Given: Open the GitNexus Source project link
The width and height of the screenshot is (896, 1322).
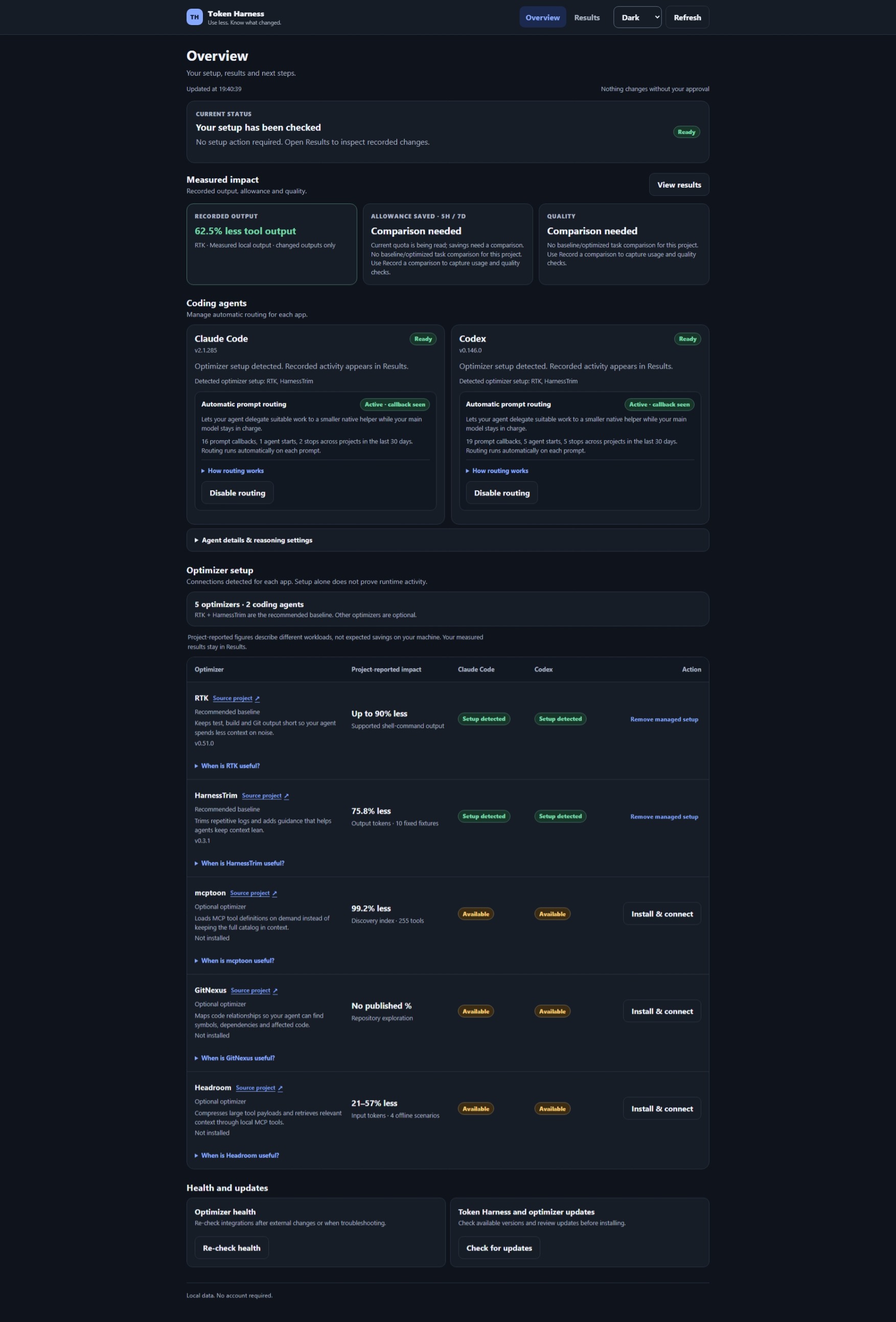Looking at the screenshot, I should [255, 990].
